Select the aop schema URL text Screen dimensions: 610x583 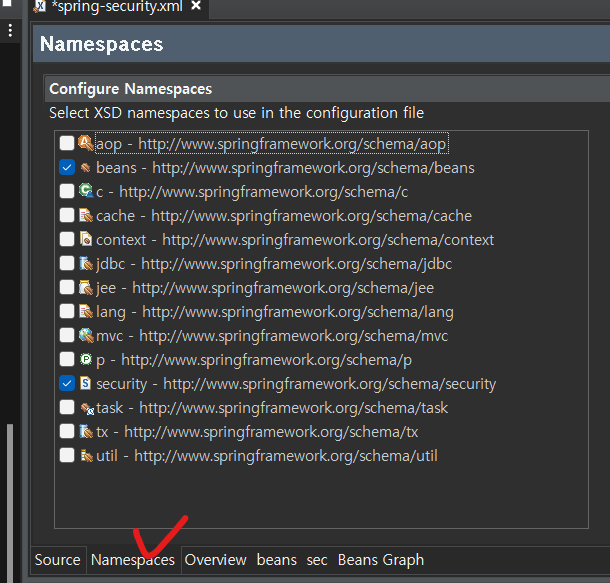(x=292, y=144)
